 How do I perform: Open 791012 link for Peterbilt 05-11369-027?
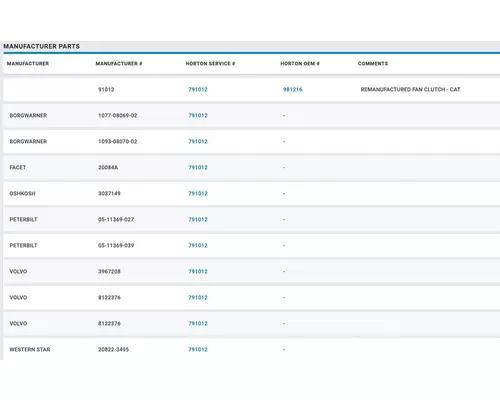click(198, 219)
